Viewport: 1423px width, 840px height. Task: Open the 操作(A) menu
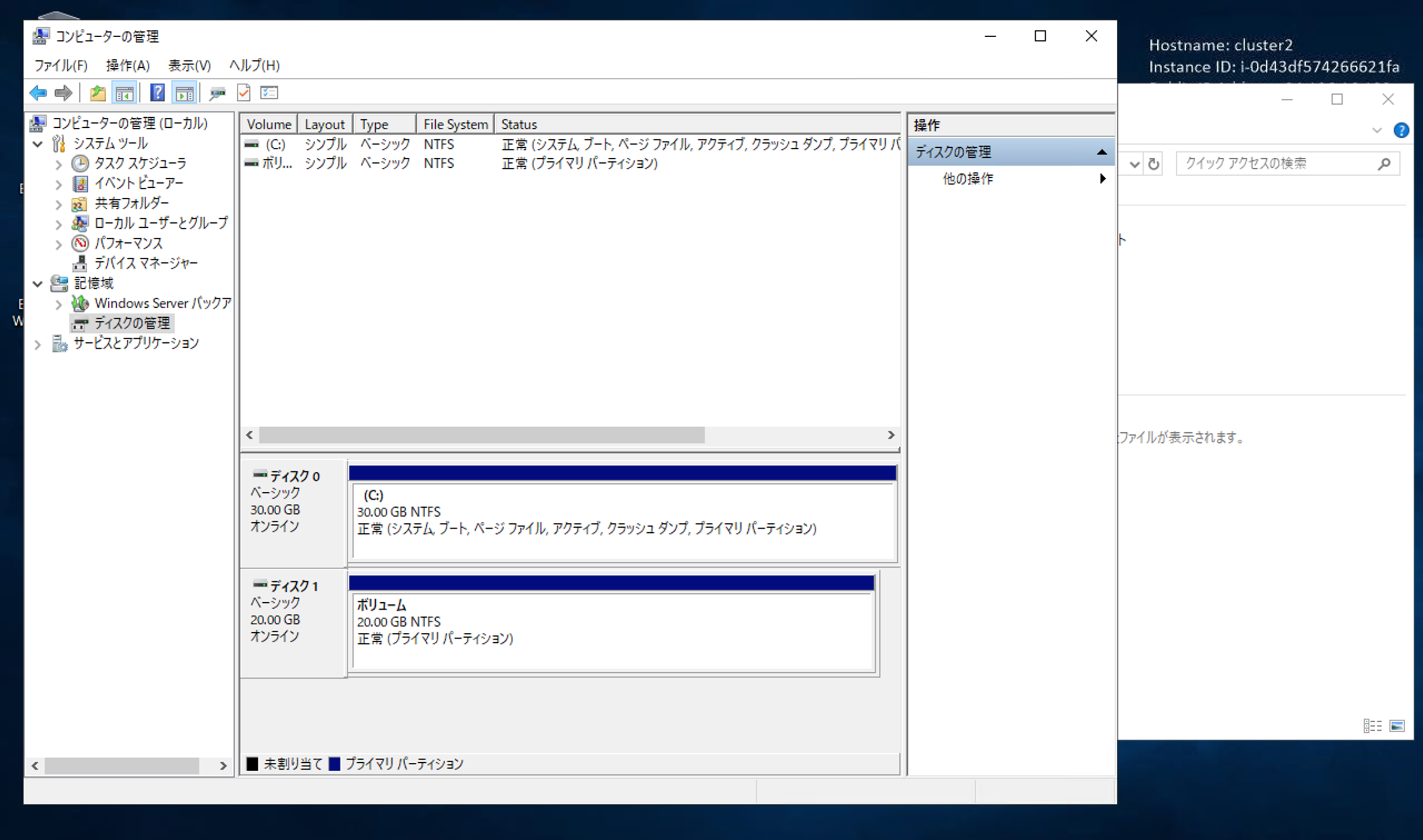tap(127, 65)
